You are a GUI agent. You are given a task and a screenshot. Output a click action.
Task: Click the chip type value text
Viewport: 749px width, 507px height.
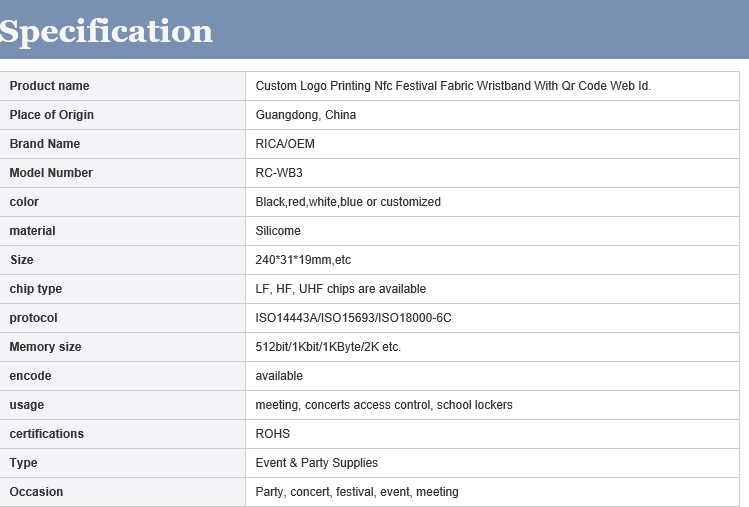(341, 289)
